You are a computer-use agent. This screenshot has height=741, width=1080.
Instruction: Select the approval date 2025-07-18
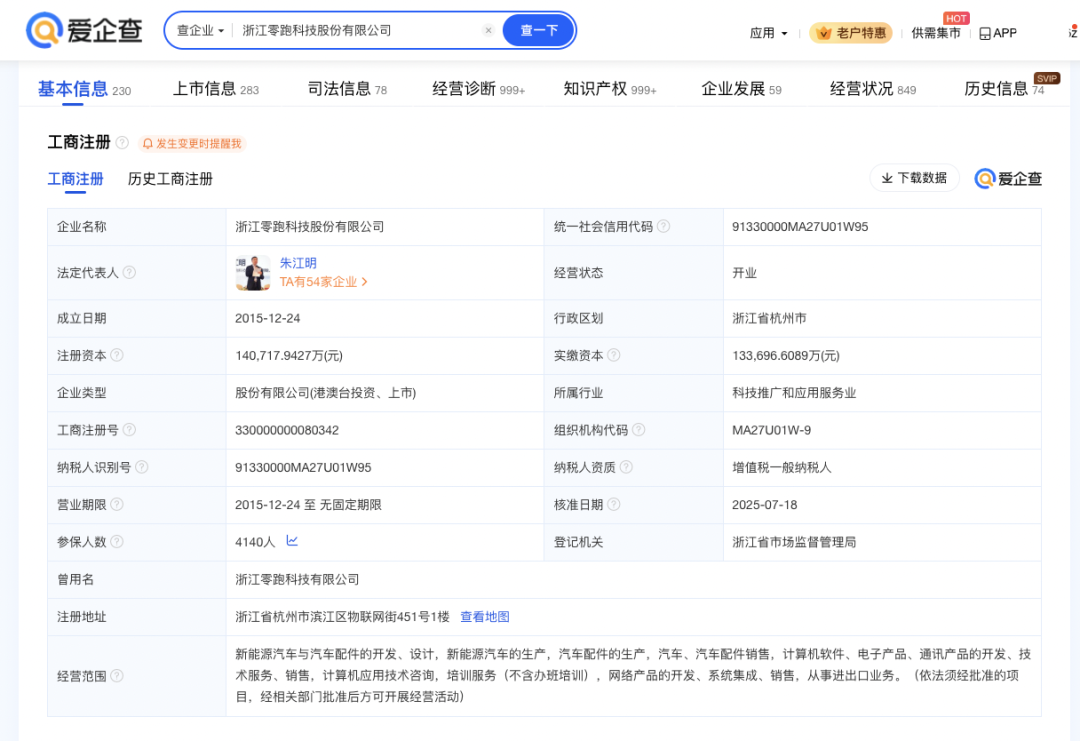click(x=765, y=505)
